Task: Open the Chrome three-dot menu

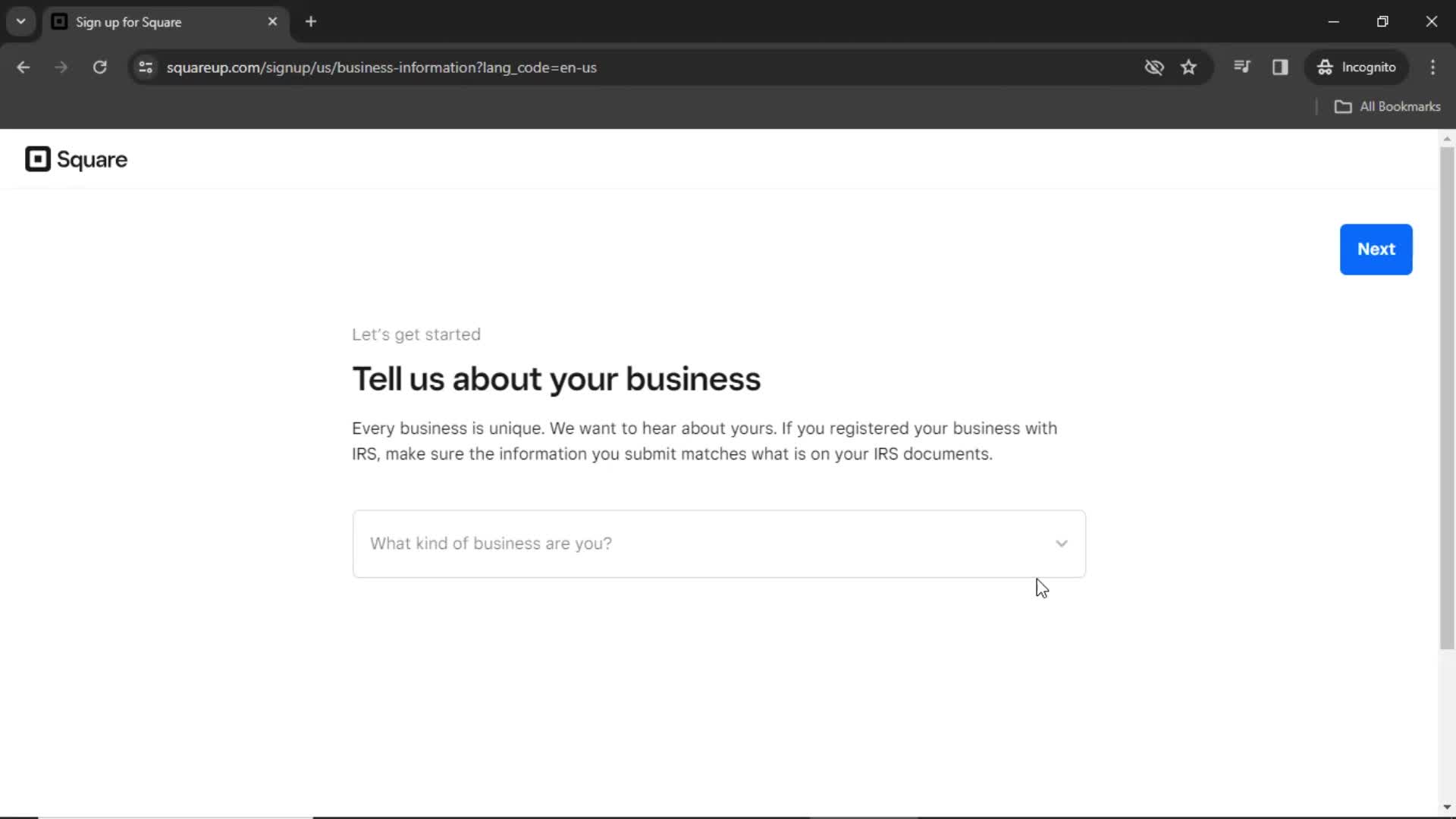Action: tap(1433, 67)
